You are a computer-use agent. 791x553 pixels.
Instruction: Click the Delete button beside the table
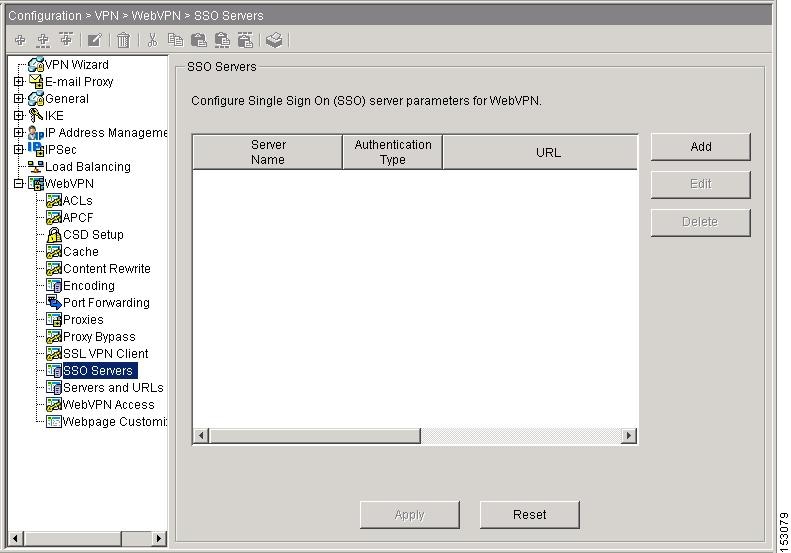[x=701, y=222]
